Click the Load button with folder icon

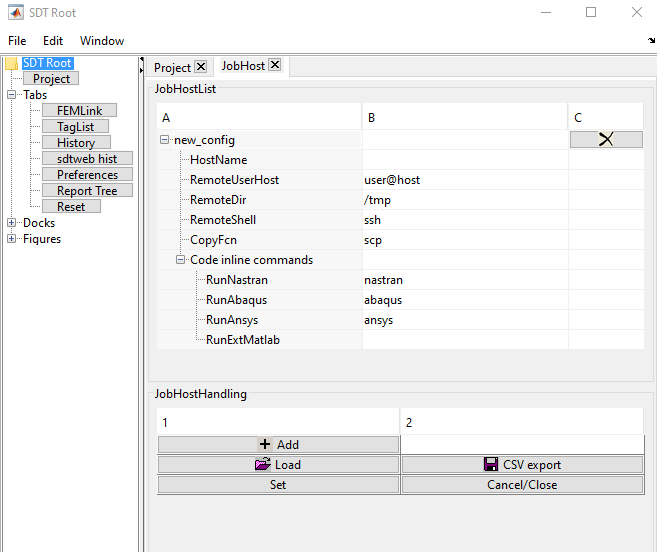(278, 465)
